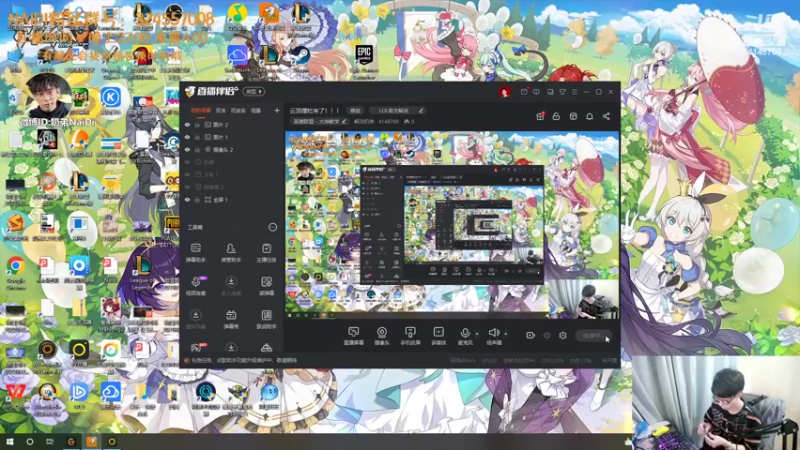Screen dimensions: 800x450
Task: Click the room number 4148799
Action: pos(388,121)
